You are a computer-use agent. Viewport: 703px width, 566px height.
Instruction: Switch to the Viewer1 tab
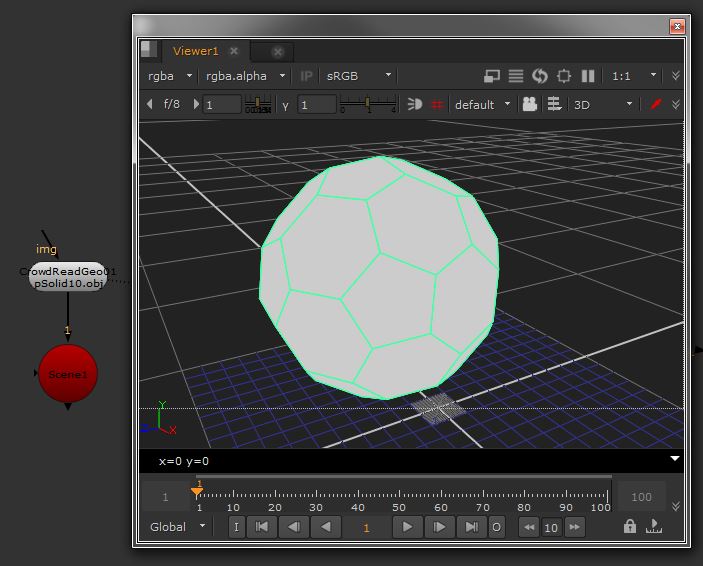[195, 51]
